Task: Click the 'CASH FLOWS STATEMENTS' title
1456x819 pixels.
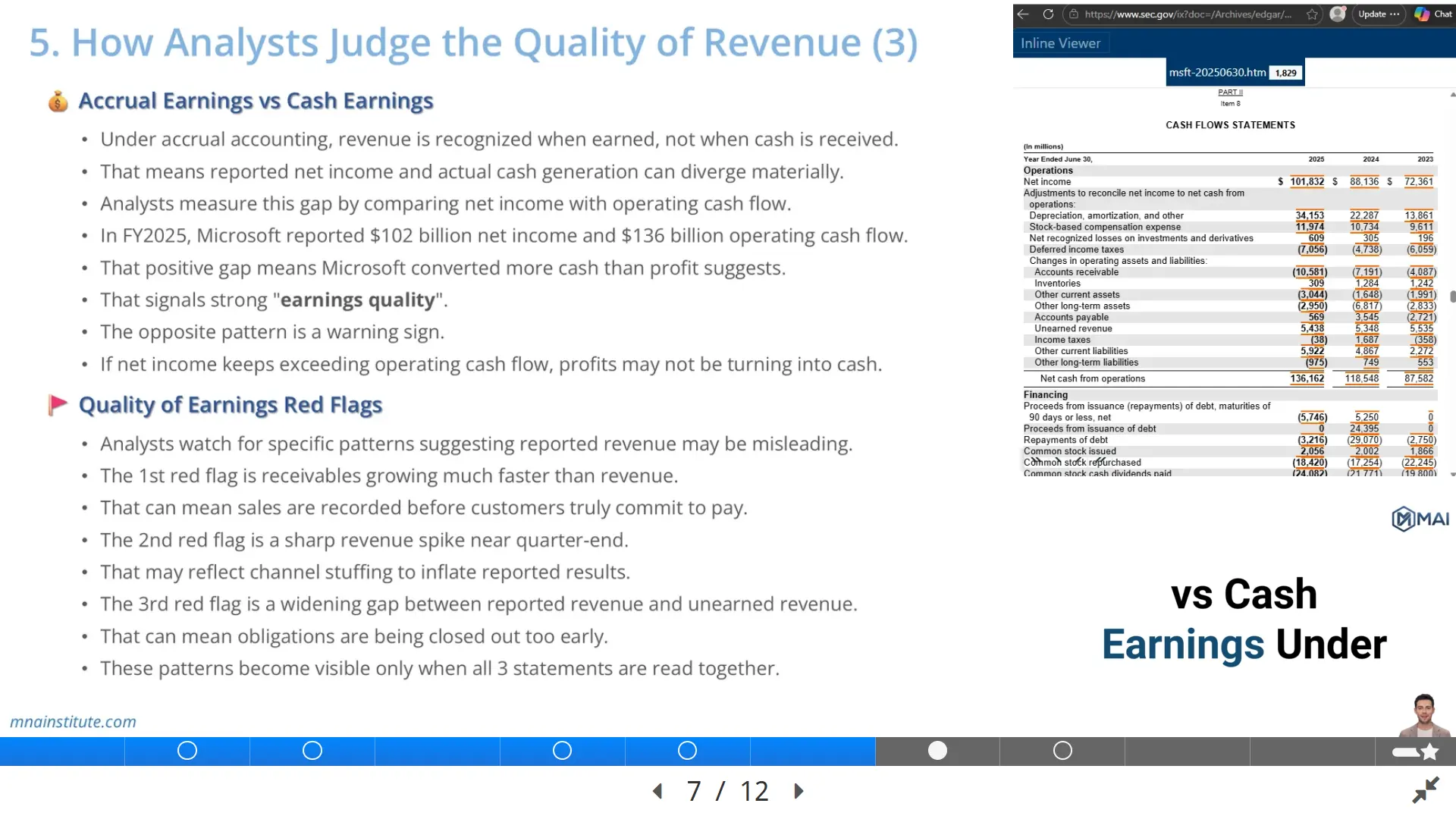Action: pyautogui.click(x=1230, y=125)
